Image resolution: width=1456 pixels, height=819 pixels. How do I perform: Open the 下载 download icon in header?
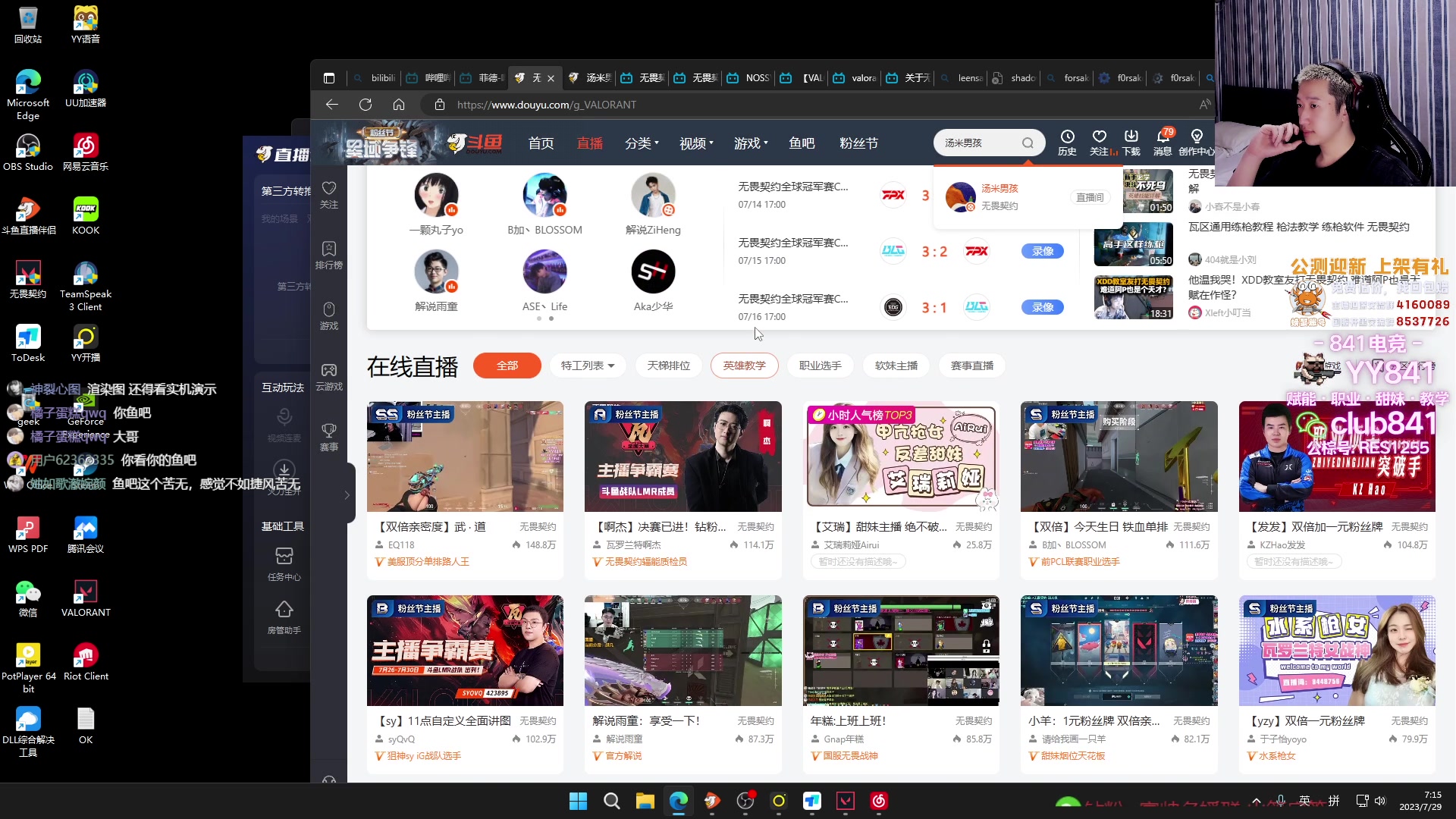1131,142
